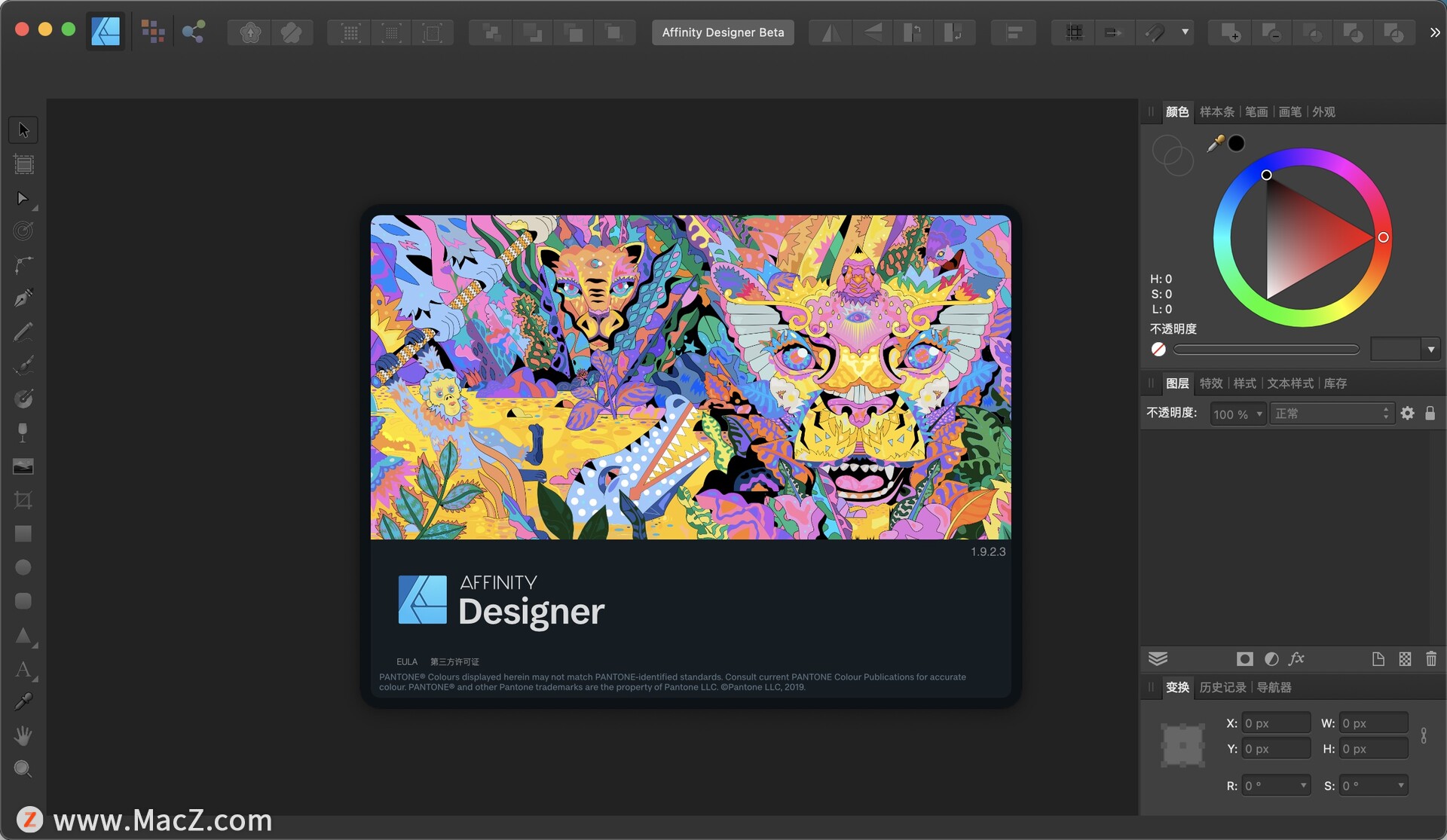Select the Ellipse shape tool
The width and height of the screenshot is (1447, 840).
[23, 567]
